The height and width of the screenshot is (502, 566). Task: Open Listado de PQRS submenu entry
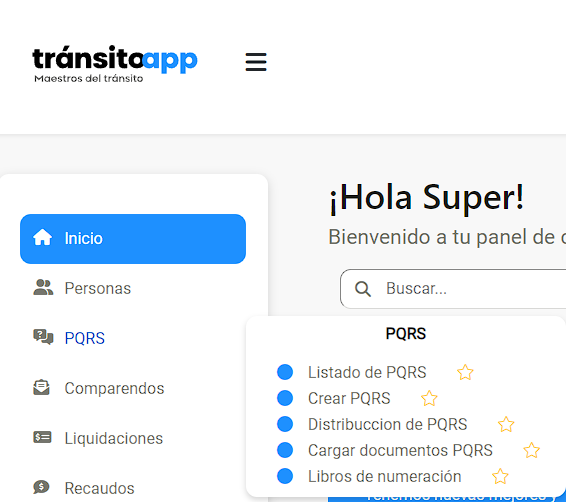point(367,372)
